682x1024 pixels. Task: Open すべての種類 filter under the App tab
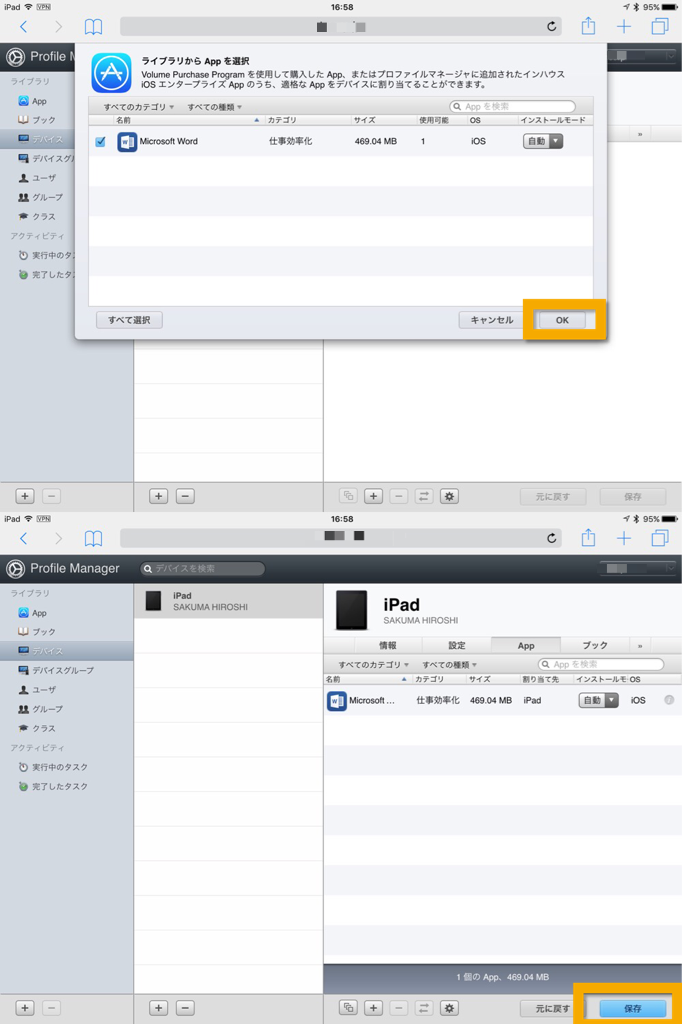[x=449, y=665]
